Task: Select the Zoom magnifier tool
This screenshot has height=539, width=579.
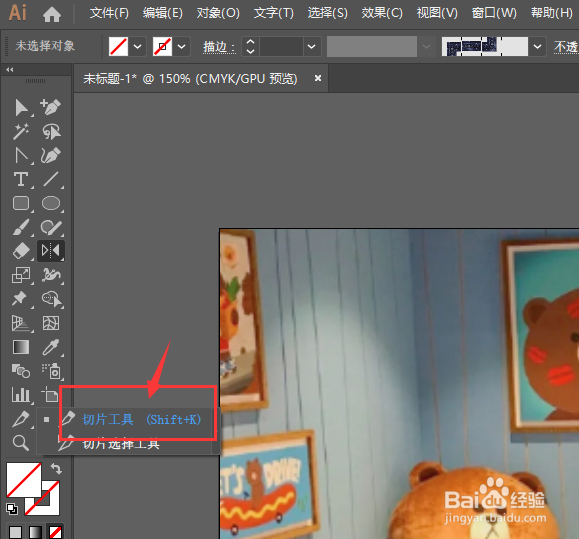Action: 21,443
